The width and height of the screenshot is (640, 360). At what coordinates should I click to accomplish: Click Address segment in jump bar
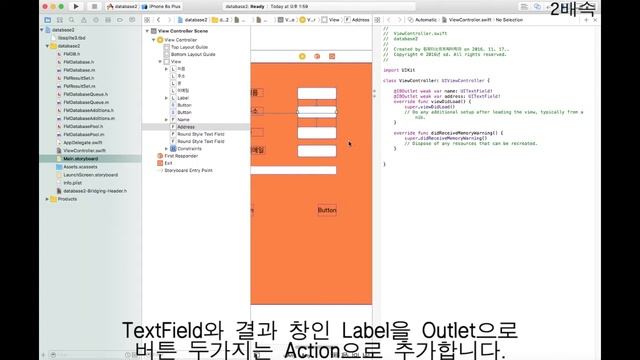[357, 20]
